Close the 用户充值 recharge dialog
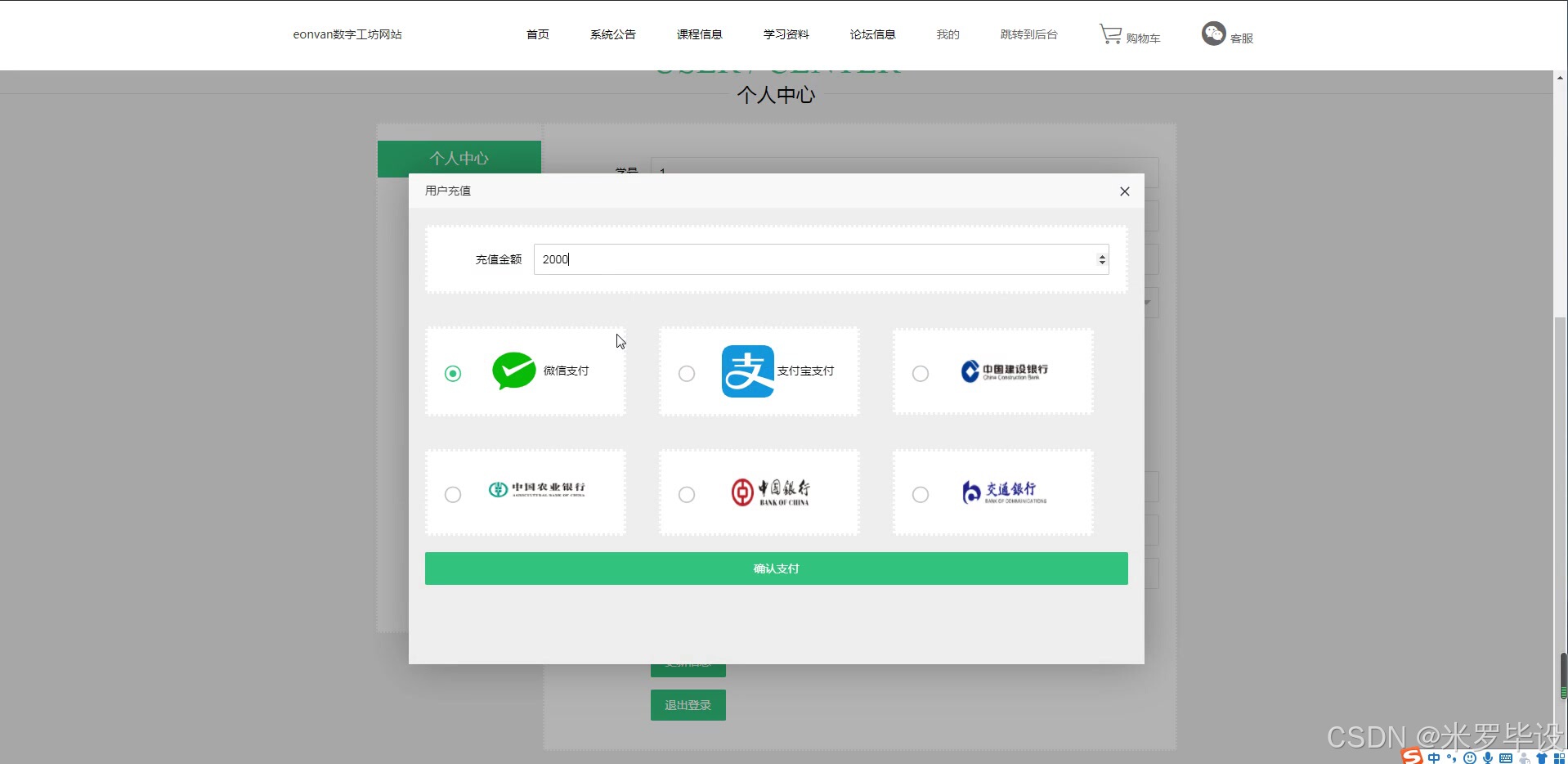This screenshot has width=1568, height=764. pyautogui.click(x=1125, y=191)
